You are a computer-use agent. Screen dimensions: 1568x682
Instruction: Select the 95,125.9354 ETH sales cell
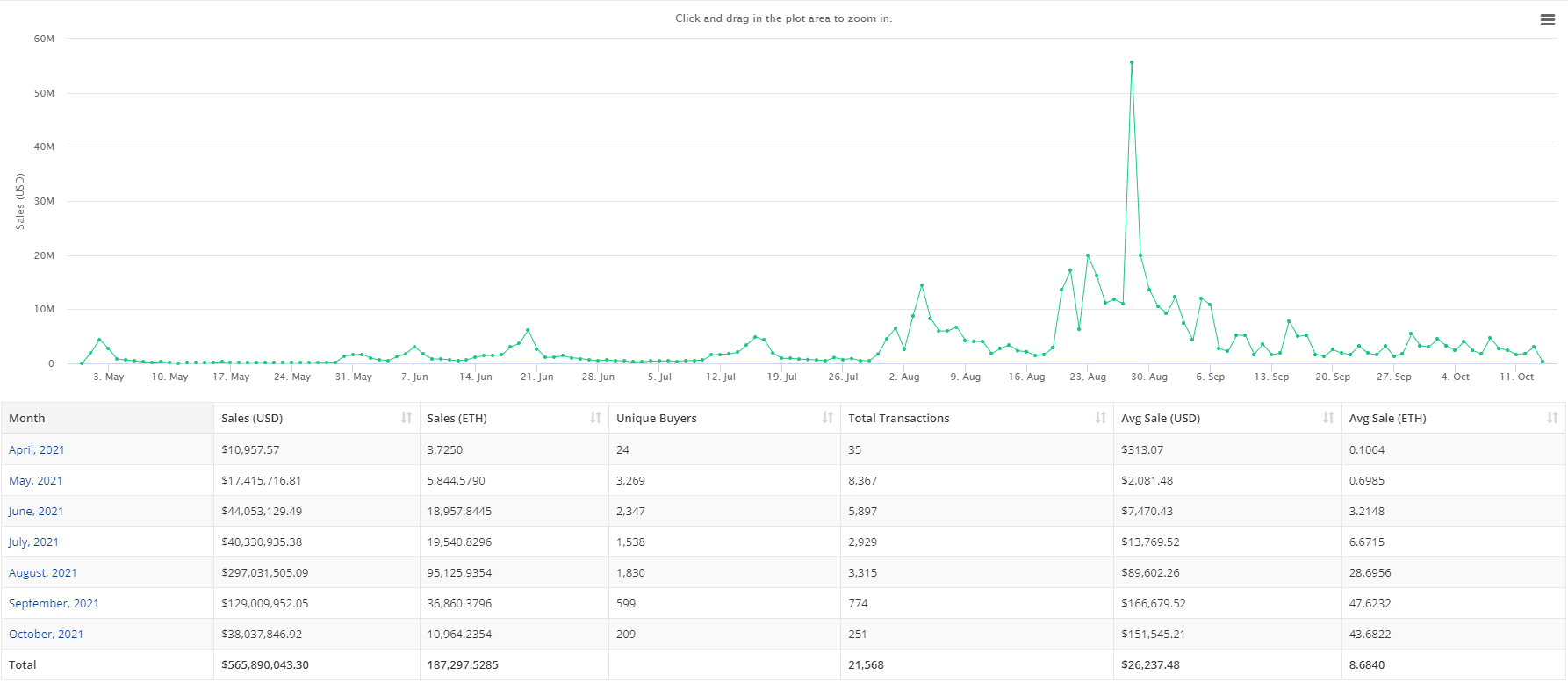pyautogui.click(x=514, y=572)
